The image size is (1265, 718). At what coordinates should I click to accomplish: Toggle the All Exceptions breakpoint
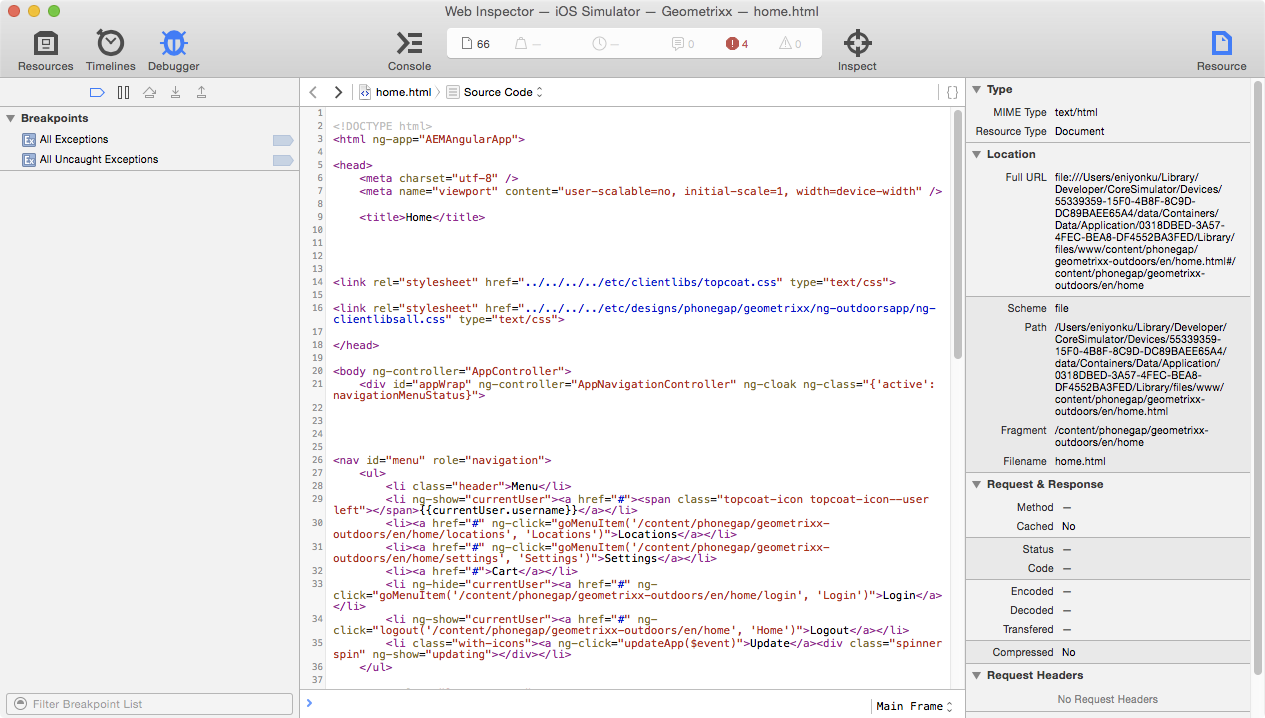[x=283, y=140]
